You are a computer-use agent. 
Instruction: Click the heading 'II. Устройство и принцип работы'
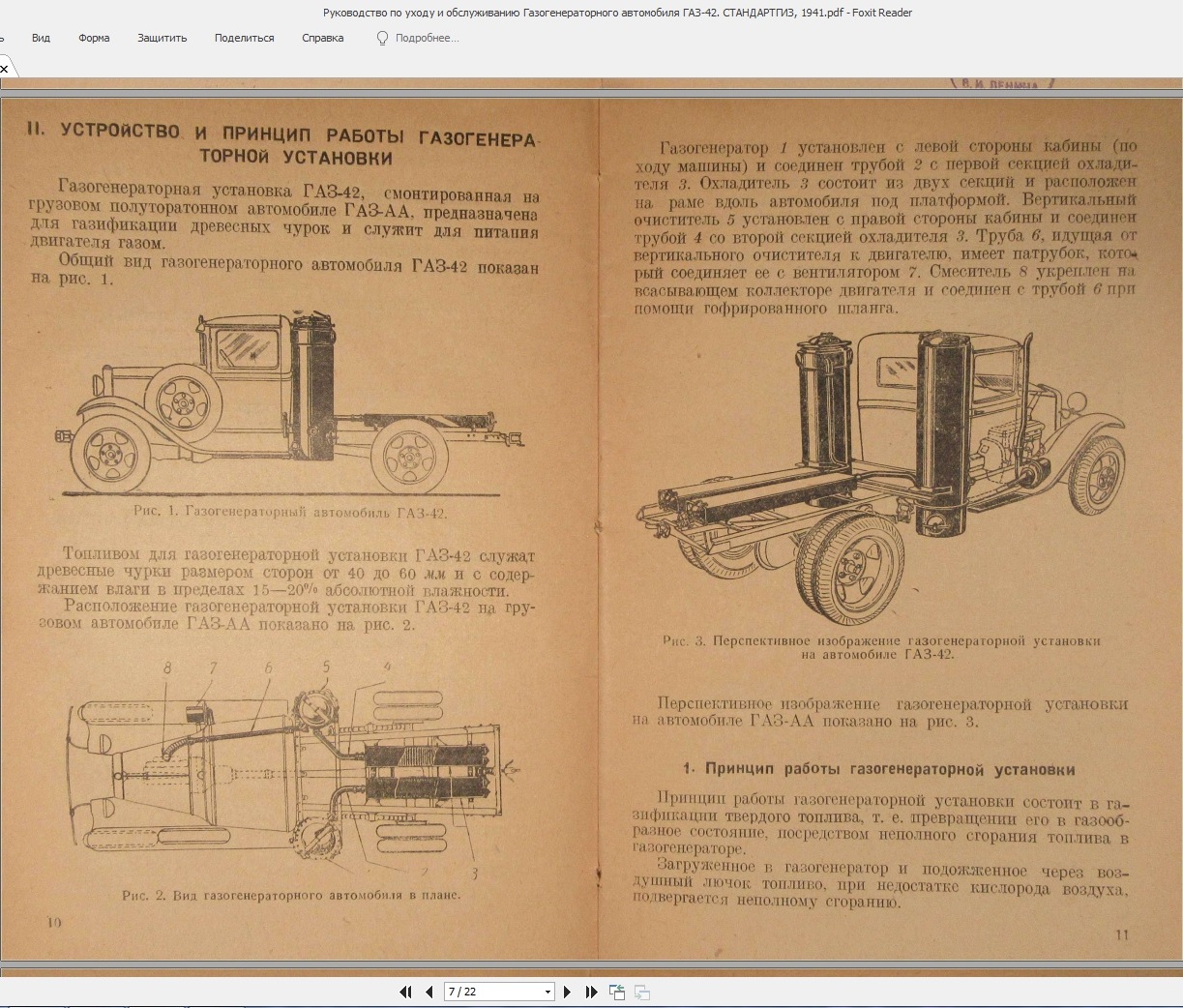pos(281,143)
